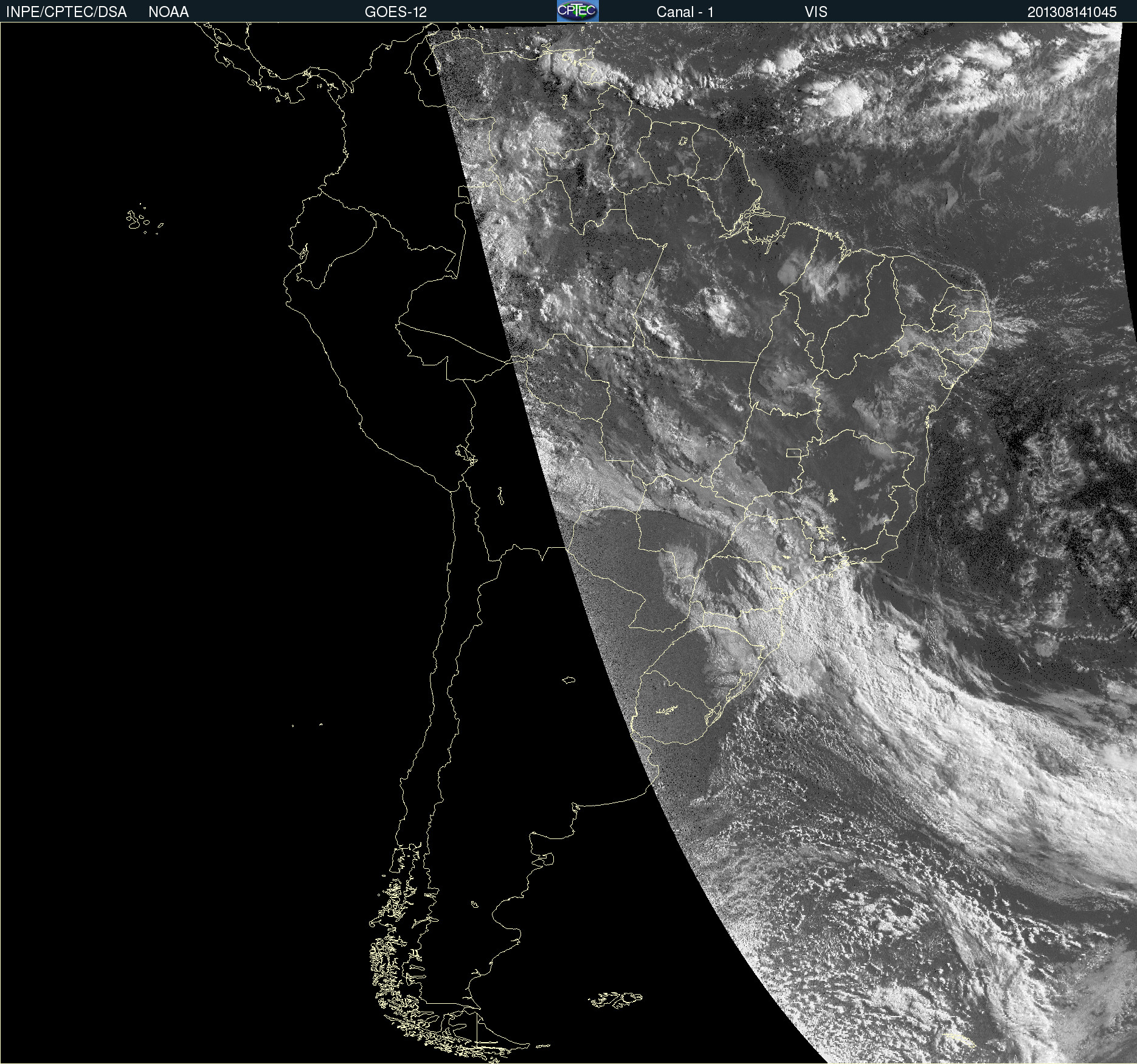1137x1064 pixels.
Task: Click the INPE/CPTEC/DSA header label
Action: point(66,12)
